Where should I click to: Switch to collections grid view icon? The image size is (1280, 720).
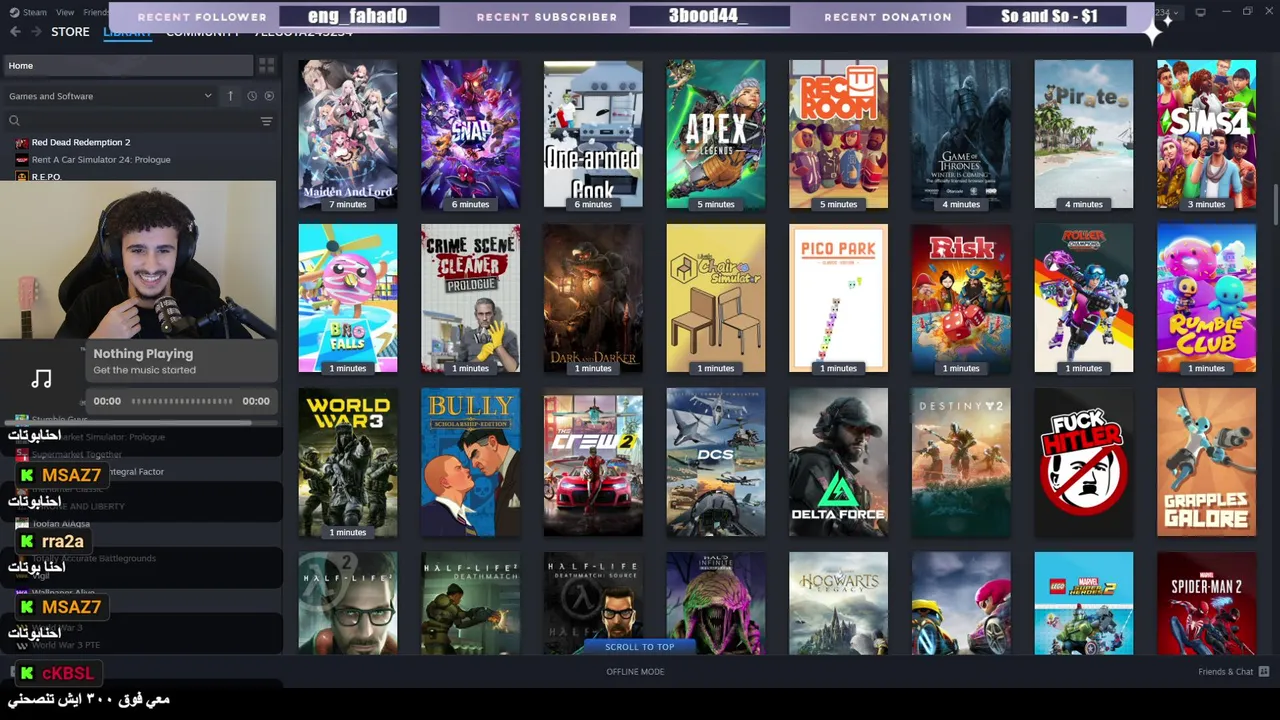coord(266,65)
